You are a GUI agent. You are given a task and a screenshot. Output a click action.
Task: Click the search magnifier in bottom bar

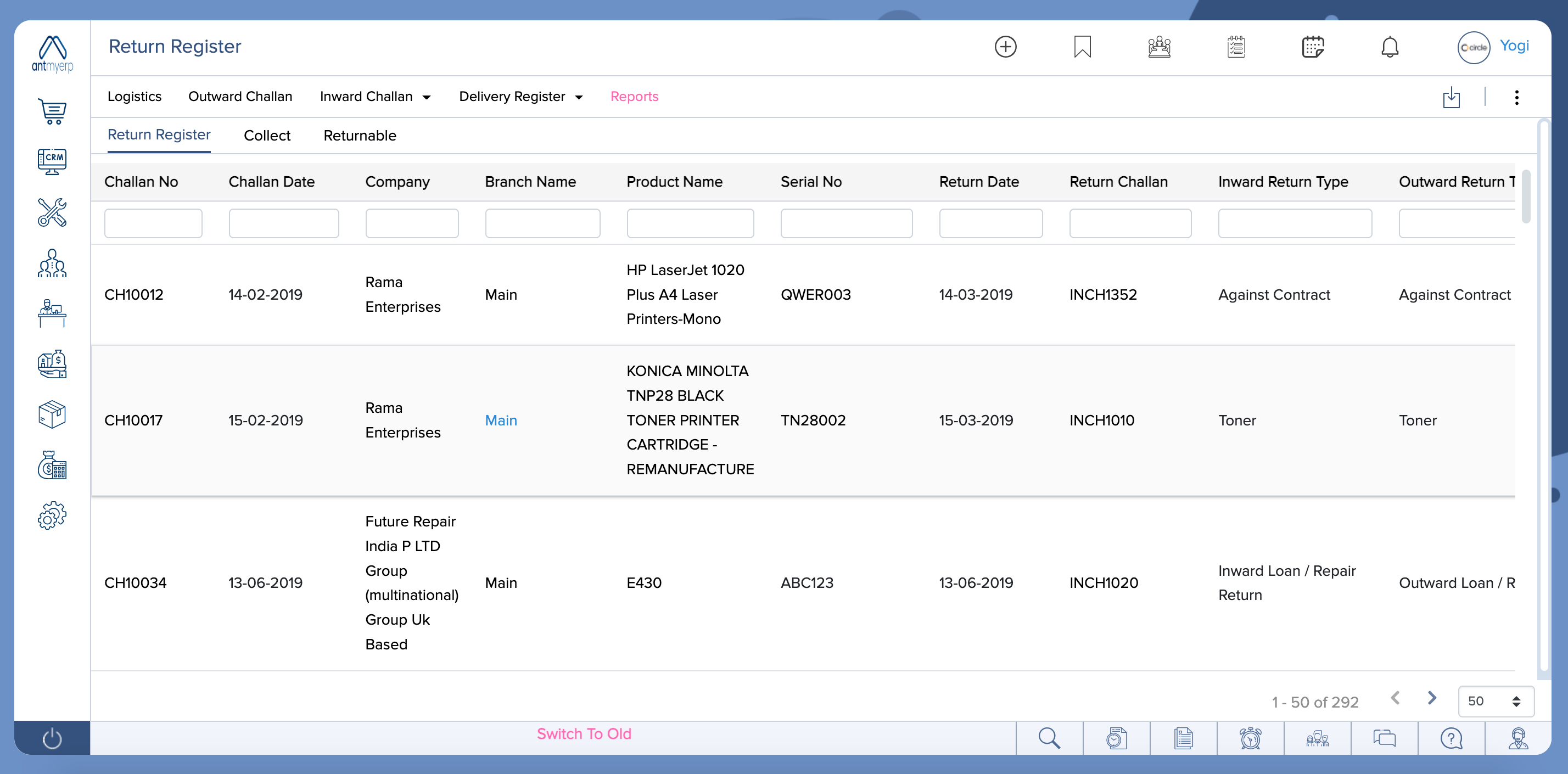(1048, 738)
